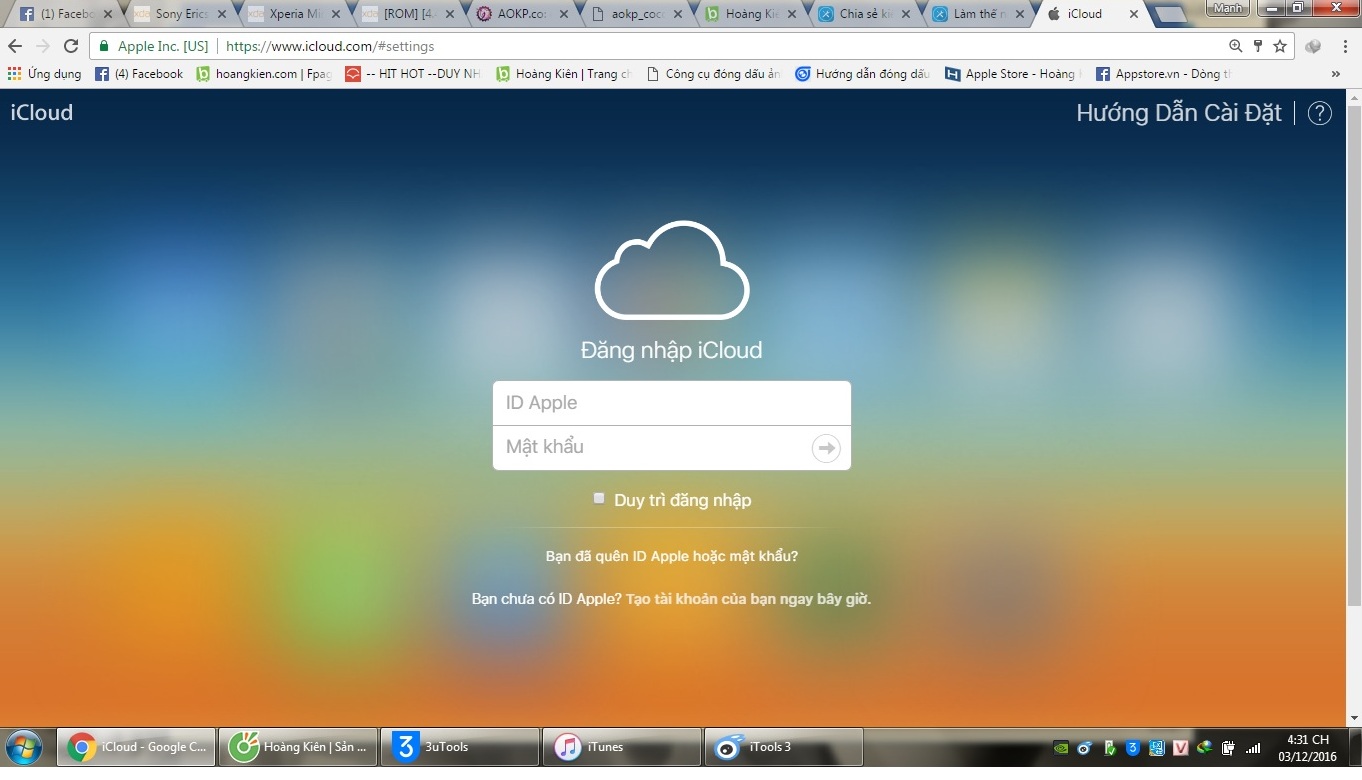The image size is (1362, 780).
Task: Click the network signal icon in tray
Action: 1251,747
